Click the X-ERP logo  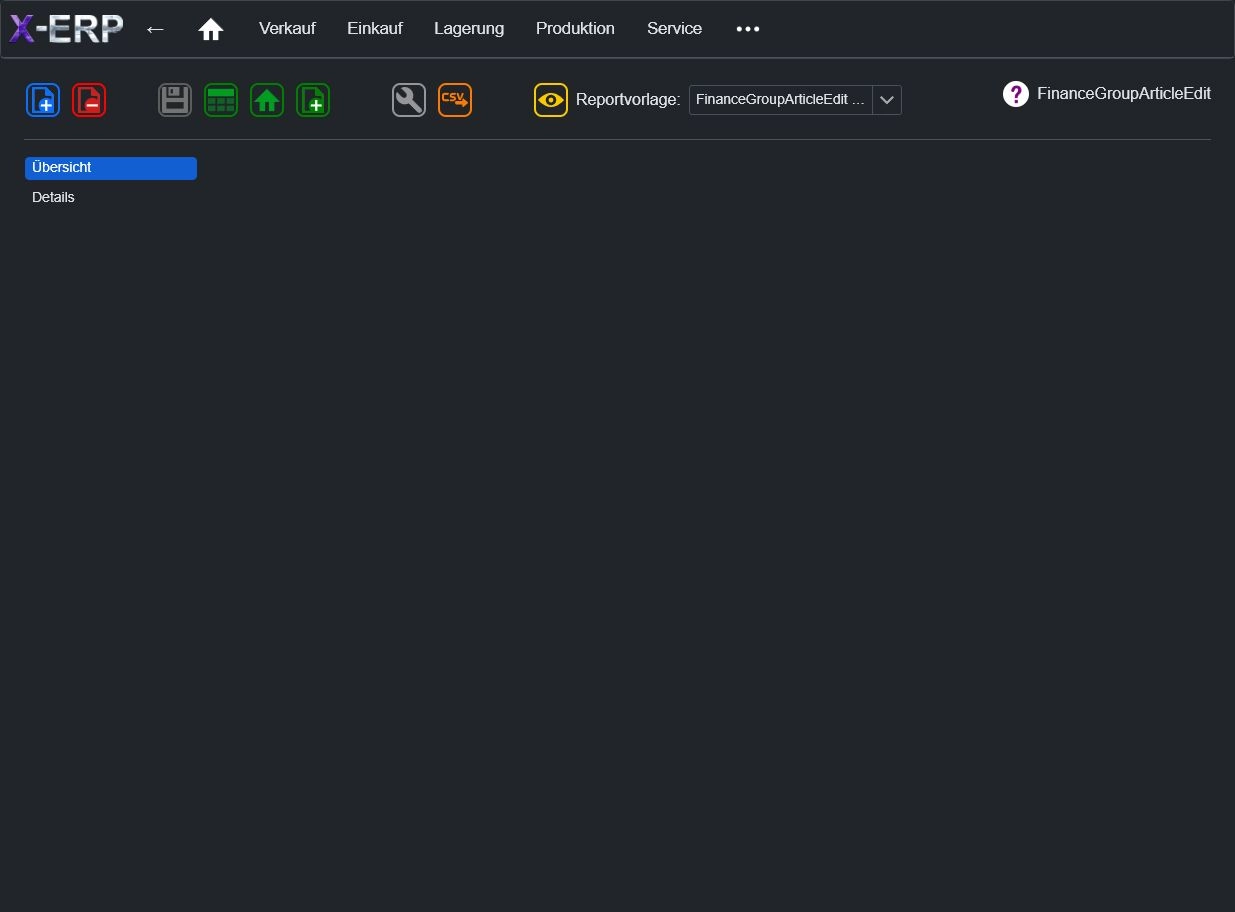66,29
